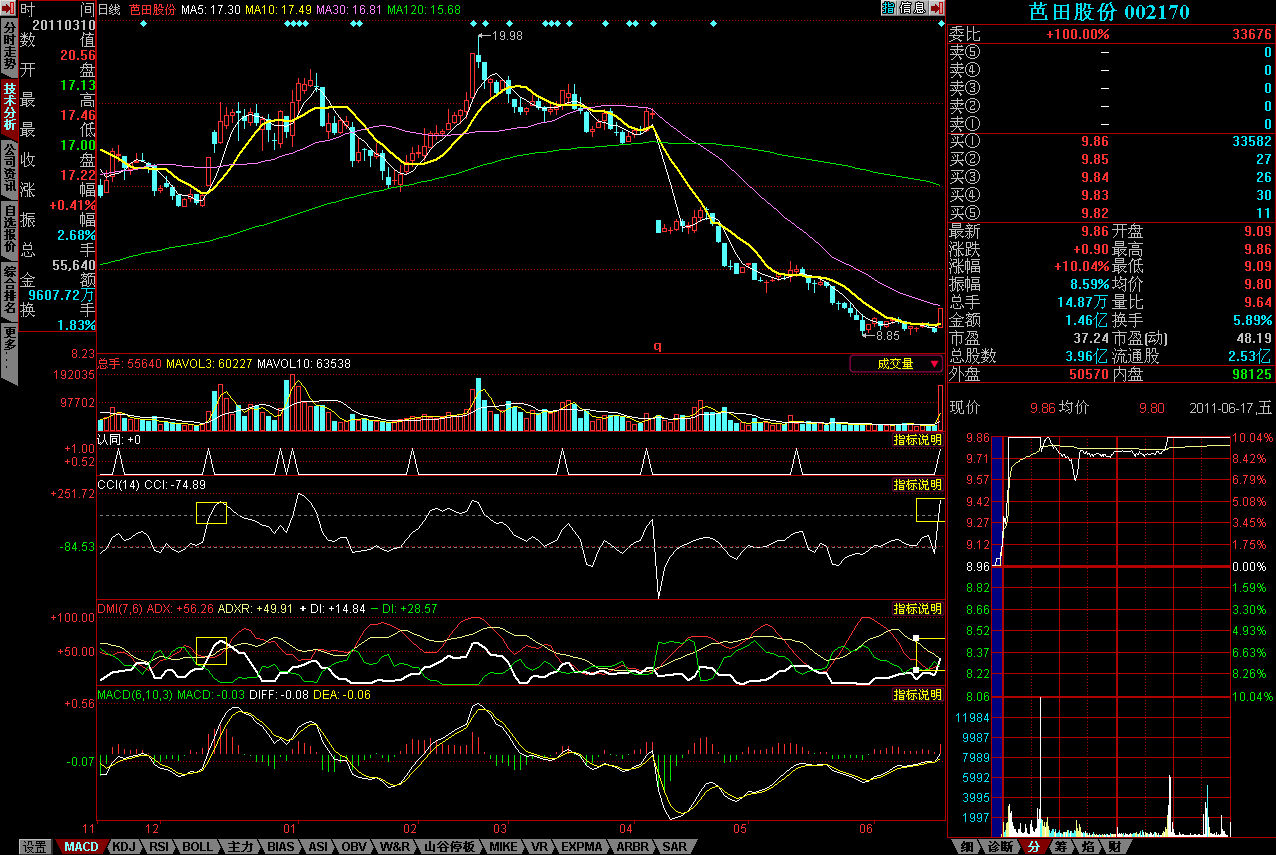Open 指标说明 for the DMI indicator

pyautogui.click(x=917, y=608)
